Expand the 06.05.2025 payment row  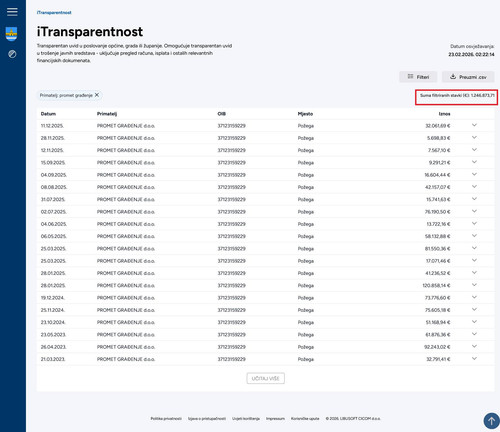point(474,236)
